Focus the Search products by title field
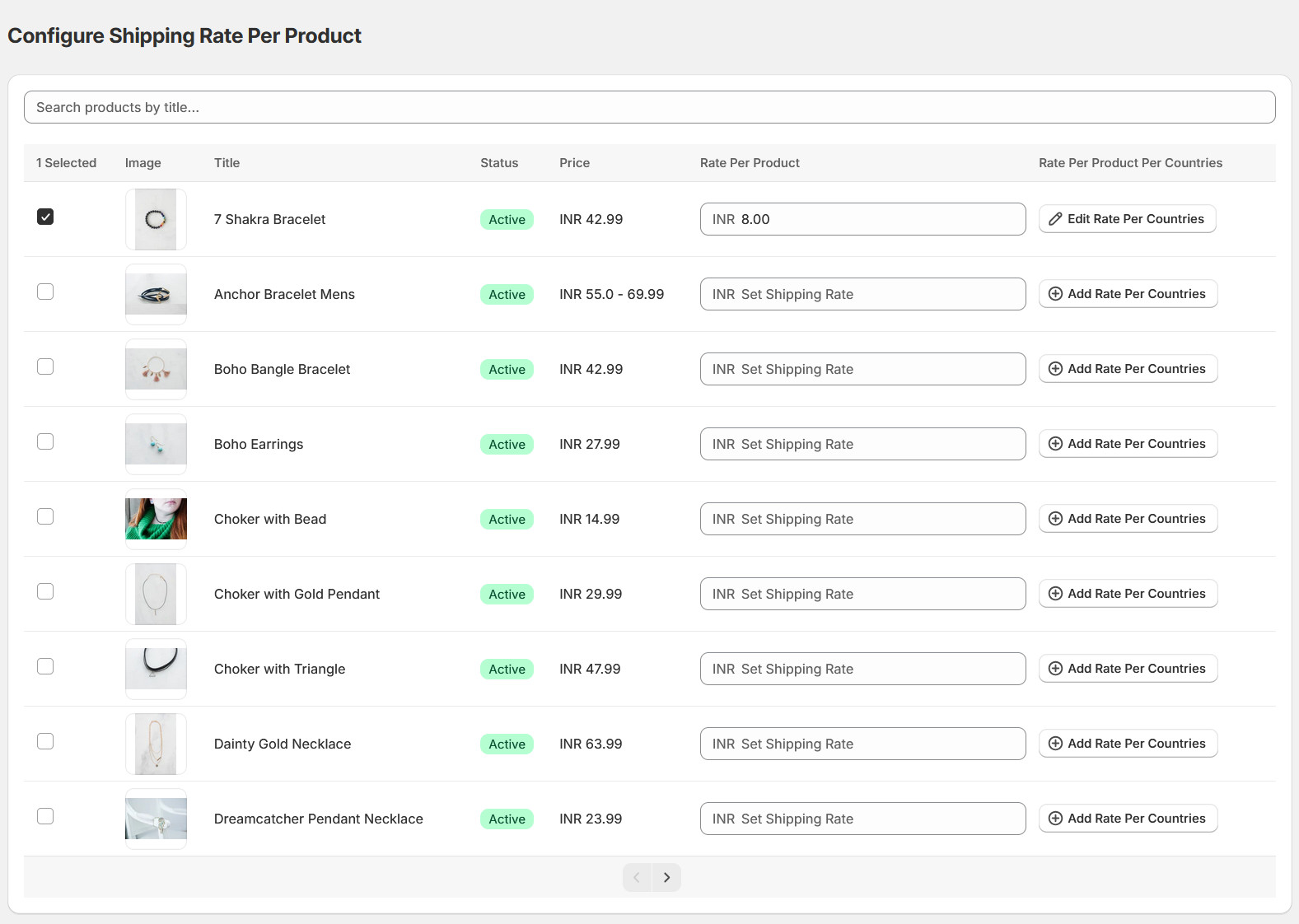The height and width of the screenshot is (924, 1299). pos(649,107)
